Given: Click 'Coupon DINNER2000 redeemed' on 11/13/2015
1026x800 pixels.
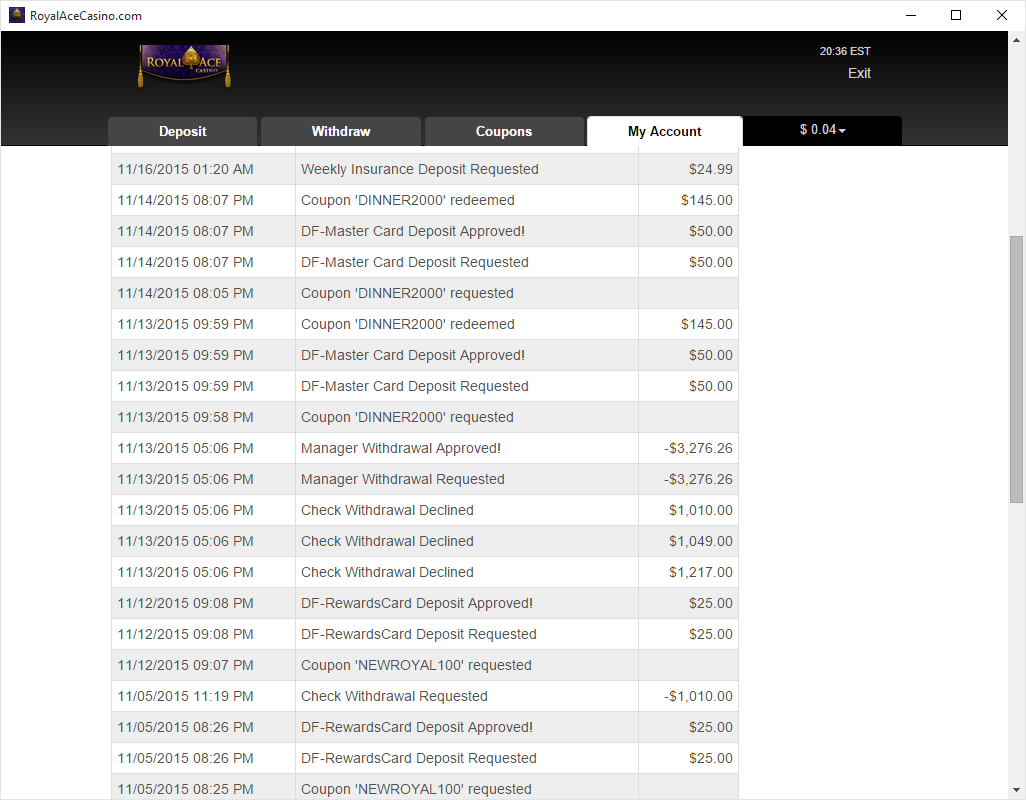Looking at the screenshot, I should coord(408,324).
